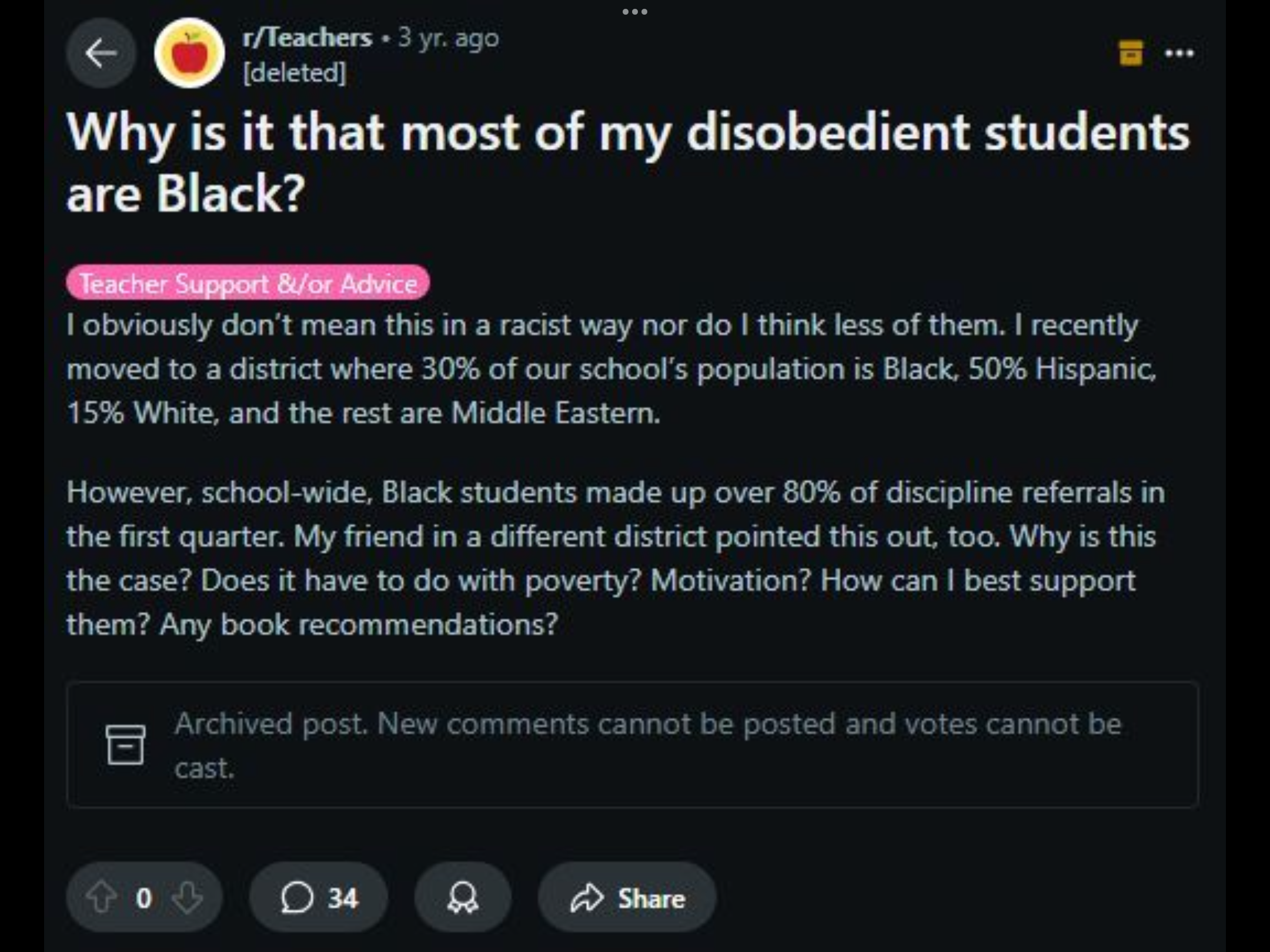Click the Share arrow icon
The image size is (1270, 952).
[587, 898]
